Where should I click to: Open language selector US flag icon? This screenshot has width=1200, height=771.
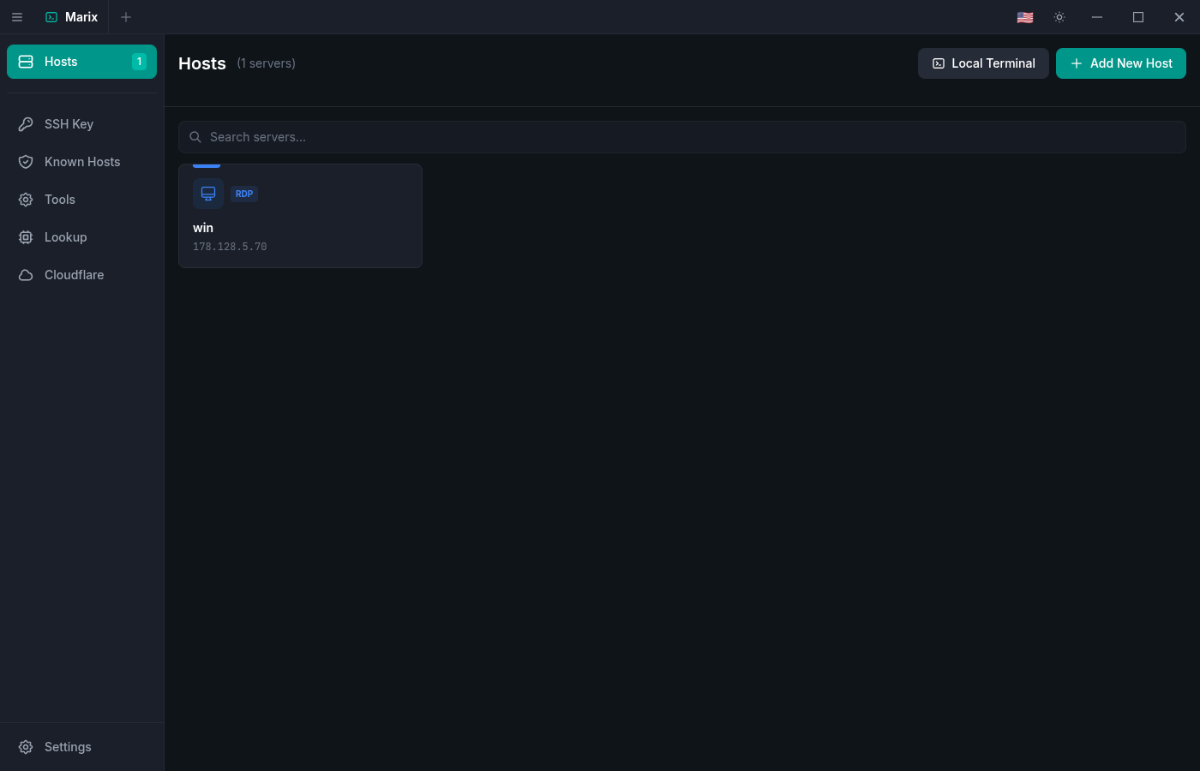[x=1025, y=17]
